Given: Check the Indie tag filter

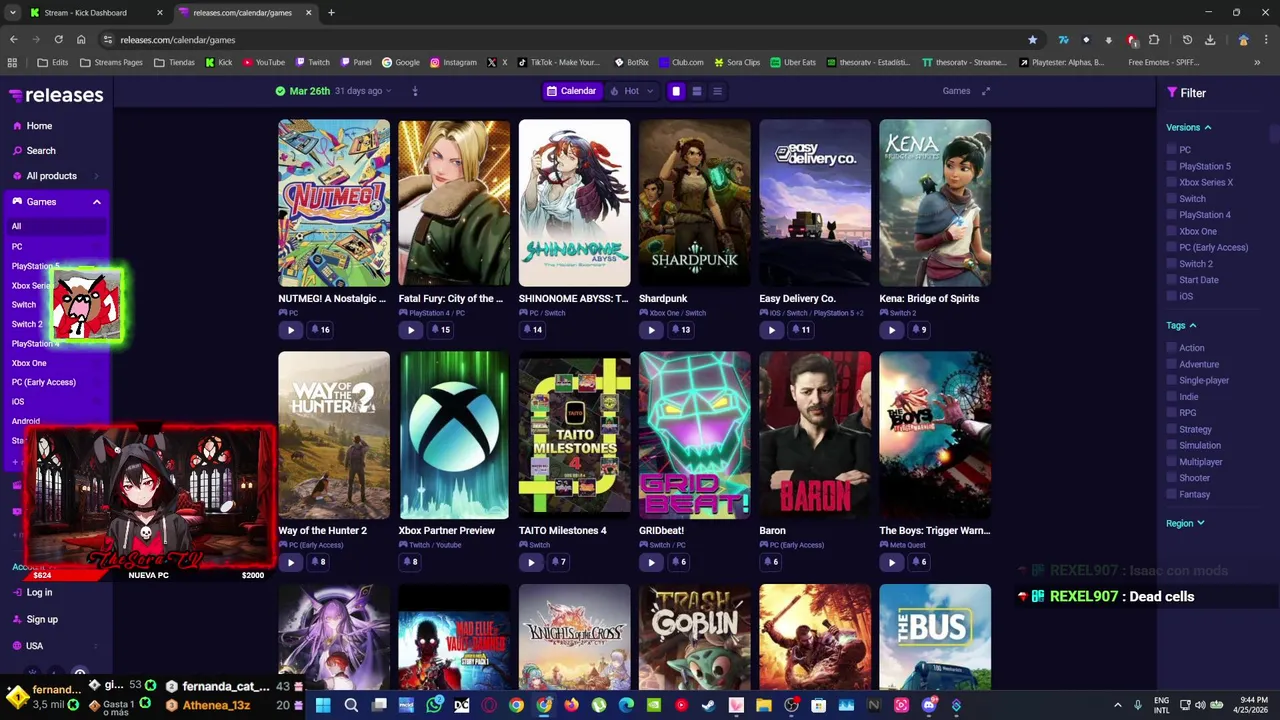Looking at the screenshot, I should tap(1171, 397).
